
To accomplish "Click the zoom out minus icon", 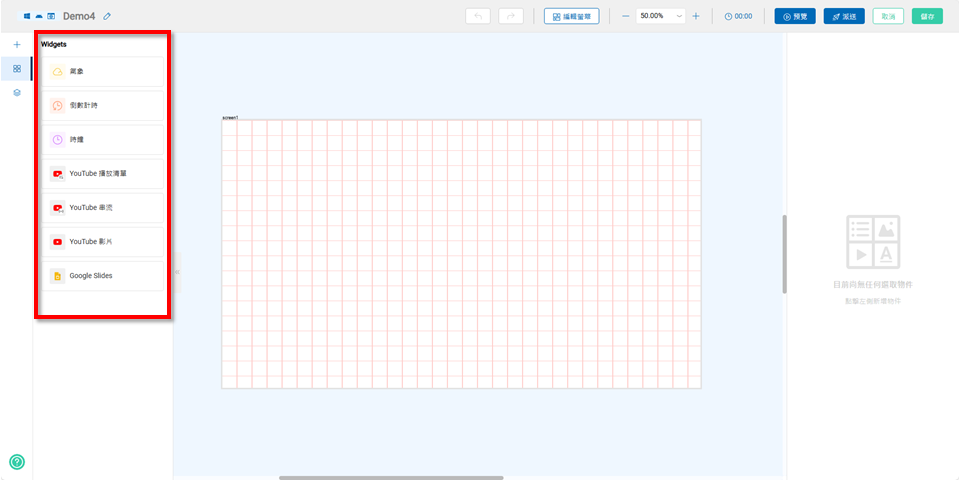I will (626, 16).
